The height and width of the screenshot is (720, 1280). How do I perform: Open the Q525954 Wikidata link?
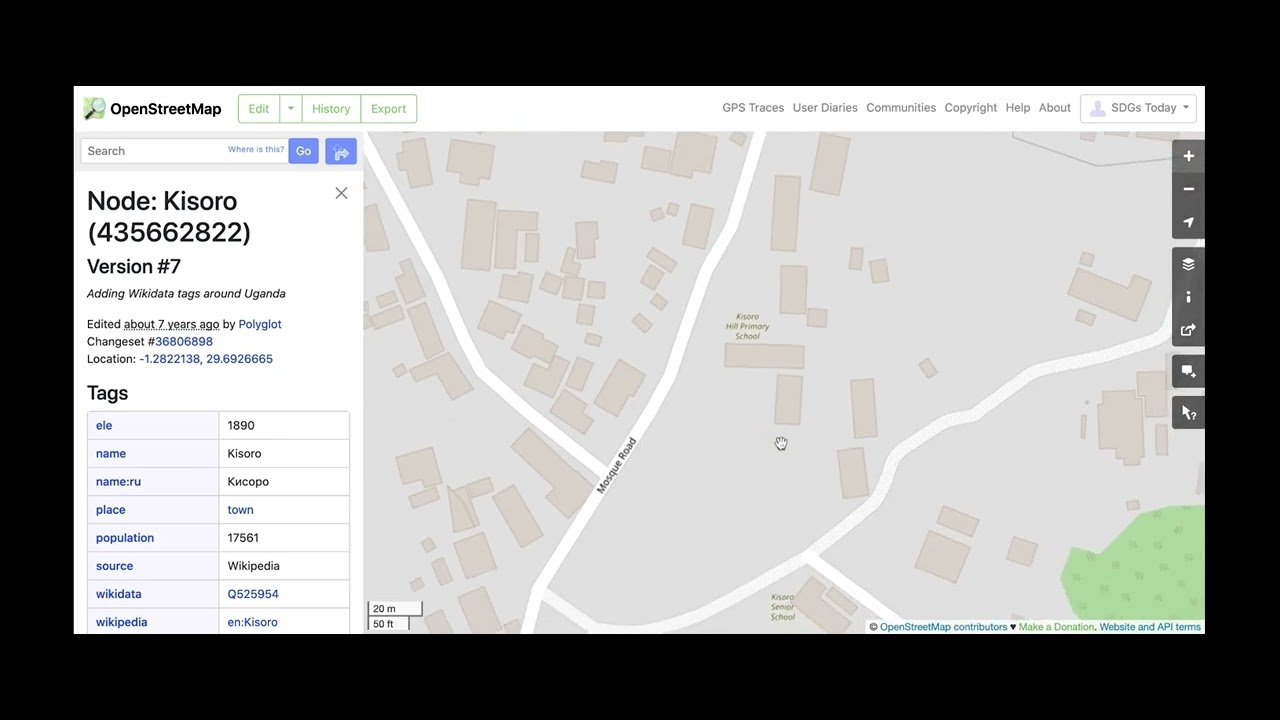click(x=253, y=594)
